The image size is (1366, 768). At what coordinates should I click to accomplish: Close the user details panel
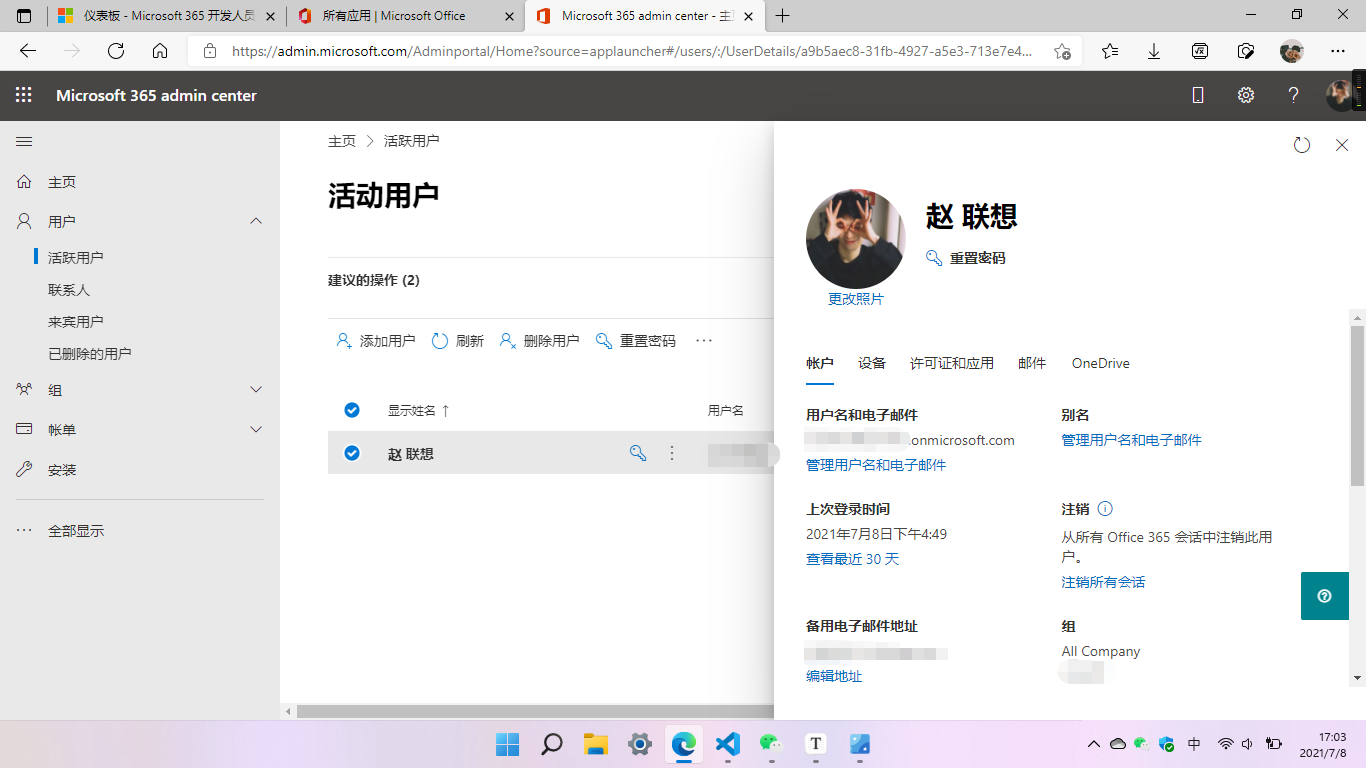pyautogui.click(x=1342, y=145)
